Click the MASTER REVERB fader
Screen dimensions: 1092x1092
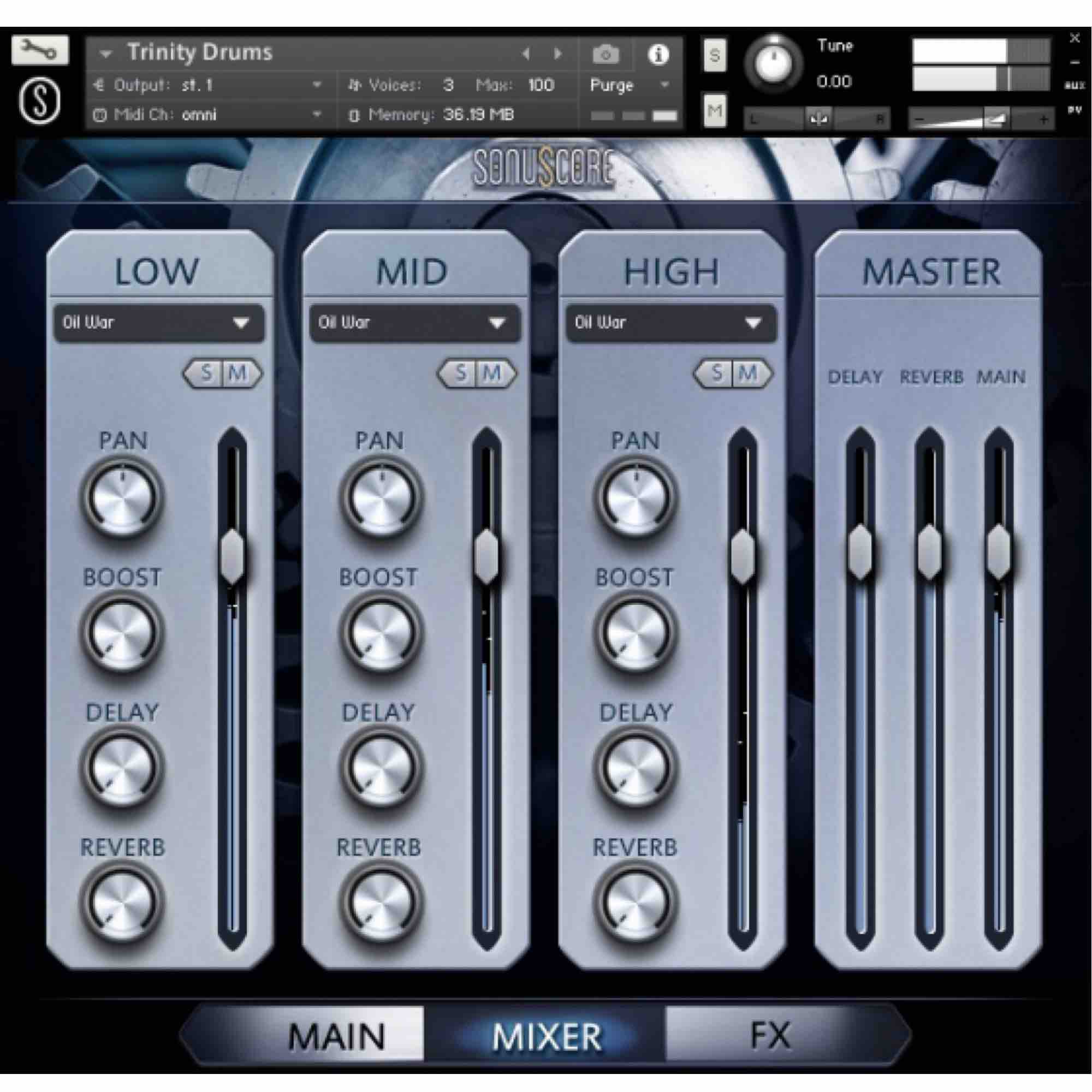click(929, 551)
